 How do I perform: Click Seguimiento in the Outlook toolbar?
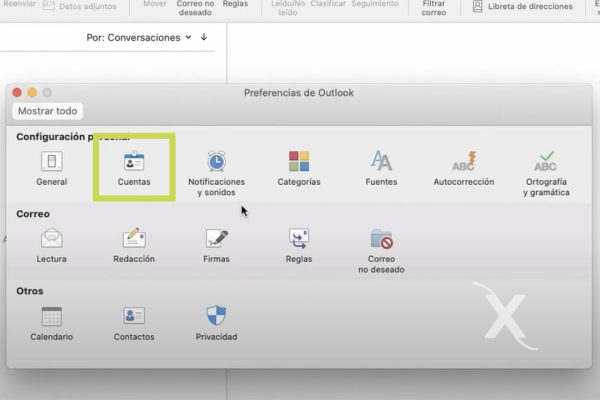[x=375, y=4]
